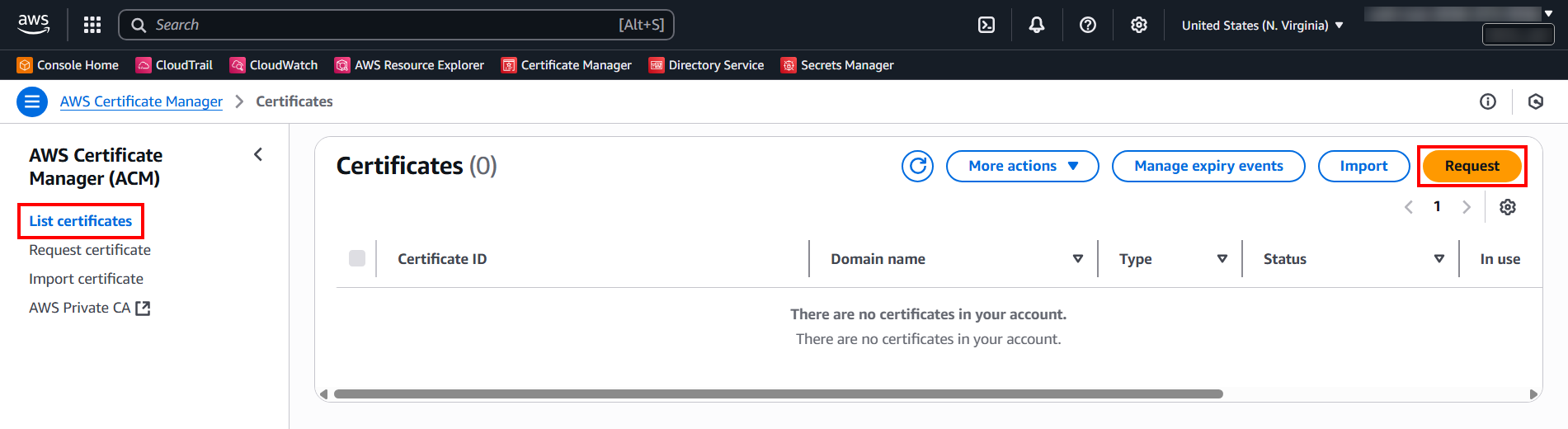The image size is (1568, 429).
Task: Click the AWS logo home icon
Action: point(34,25)
